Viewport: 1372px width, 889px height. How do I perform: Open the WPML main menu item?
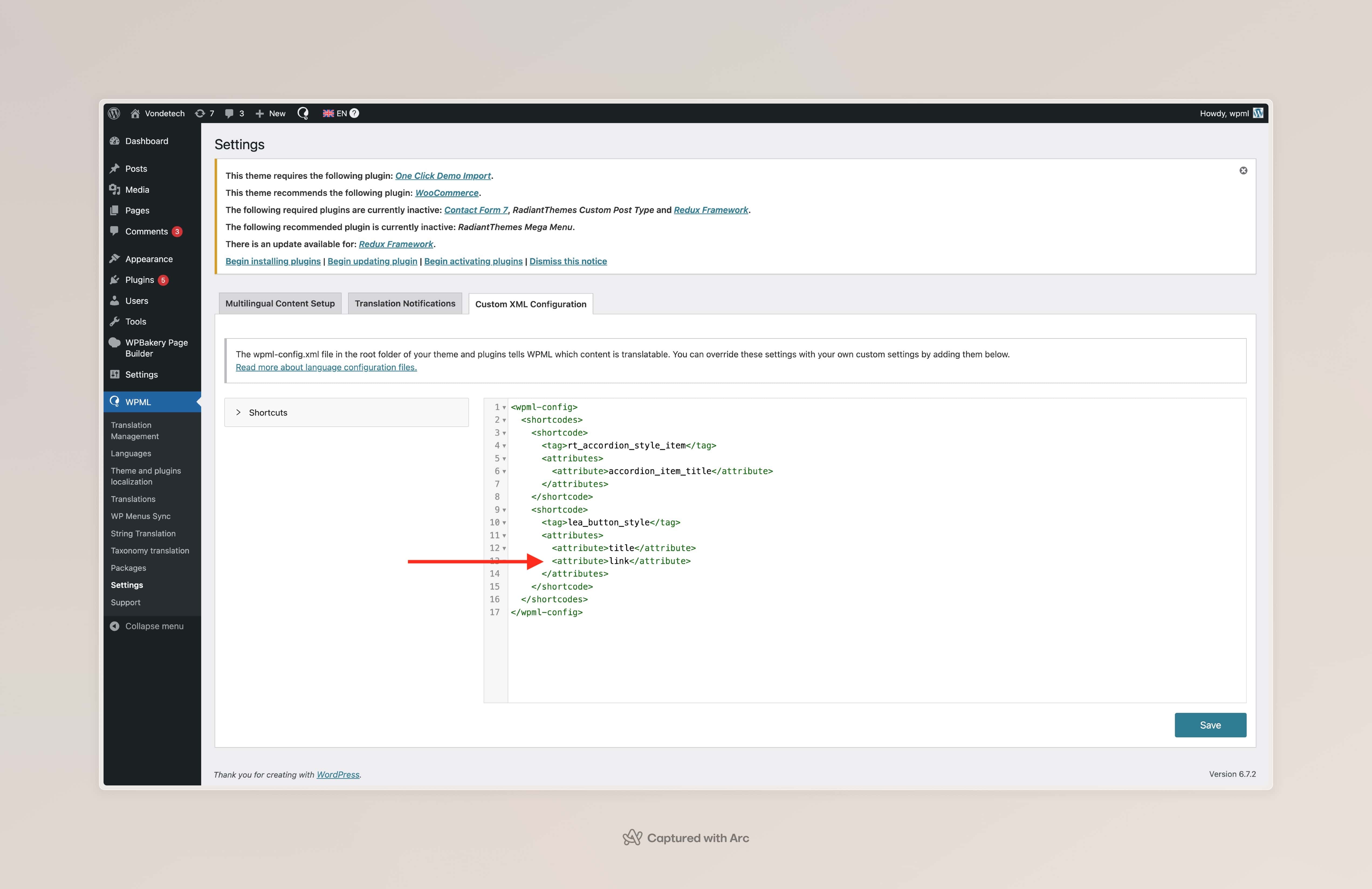[x=152, y=402]
